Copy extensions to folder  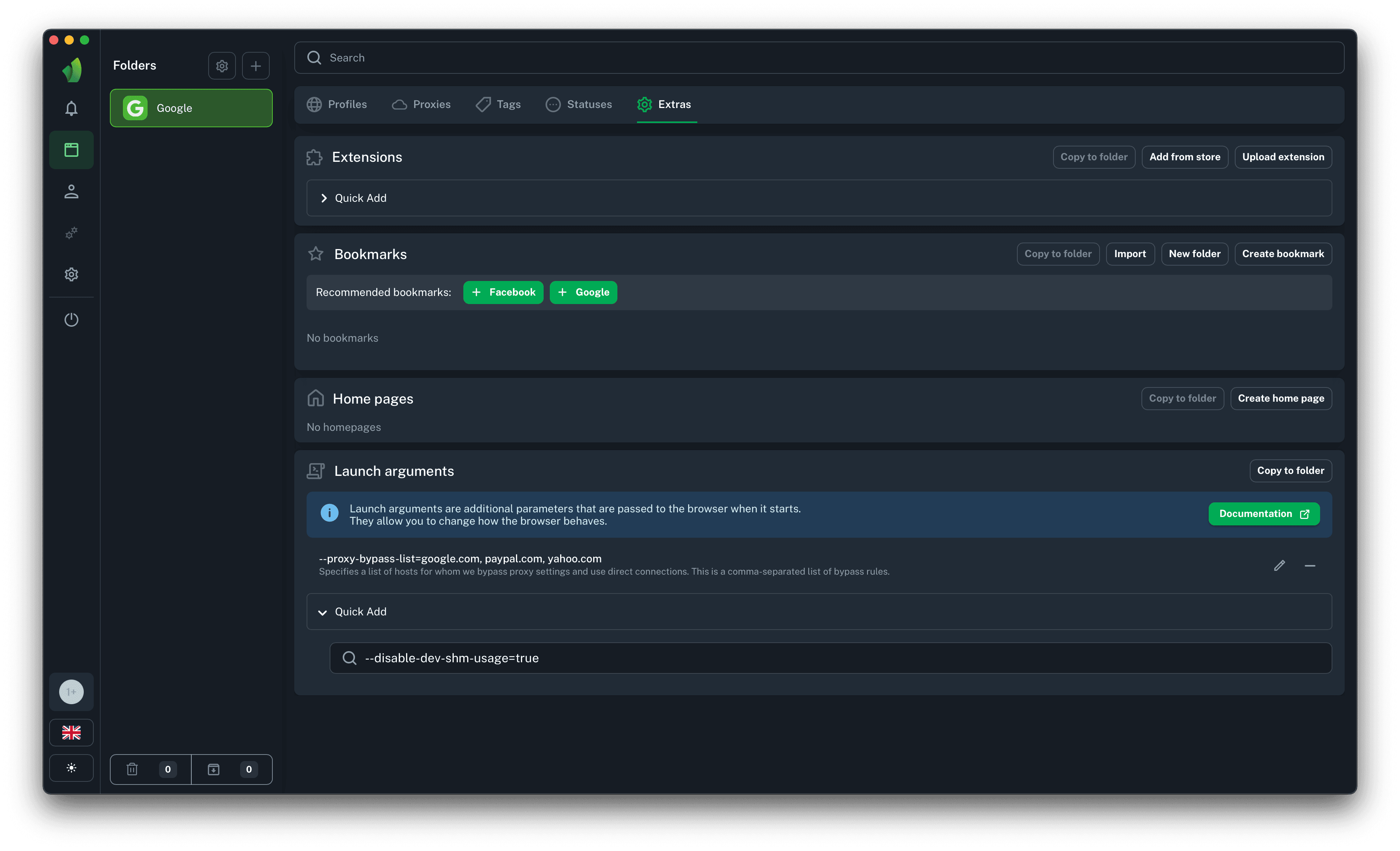[1094, 157]
